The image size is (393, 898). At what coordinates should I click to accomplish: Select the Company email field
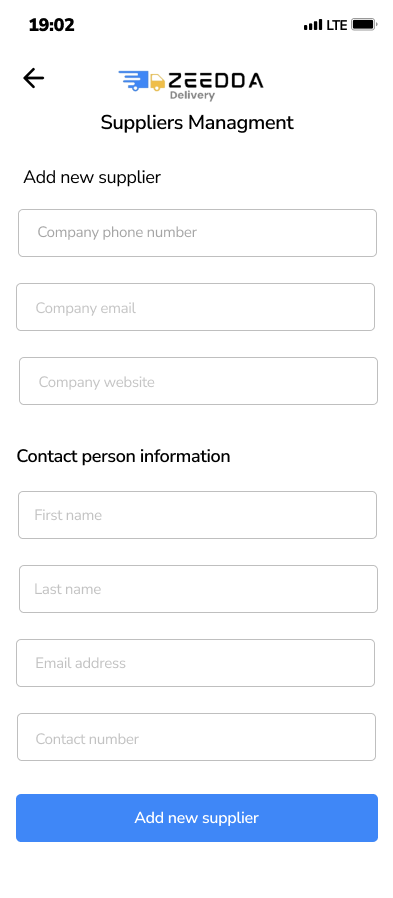coord(195,307)
